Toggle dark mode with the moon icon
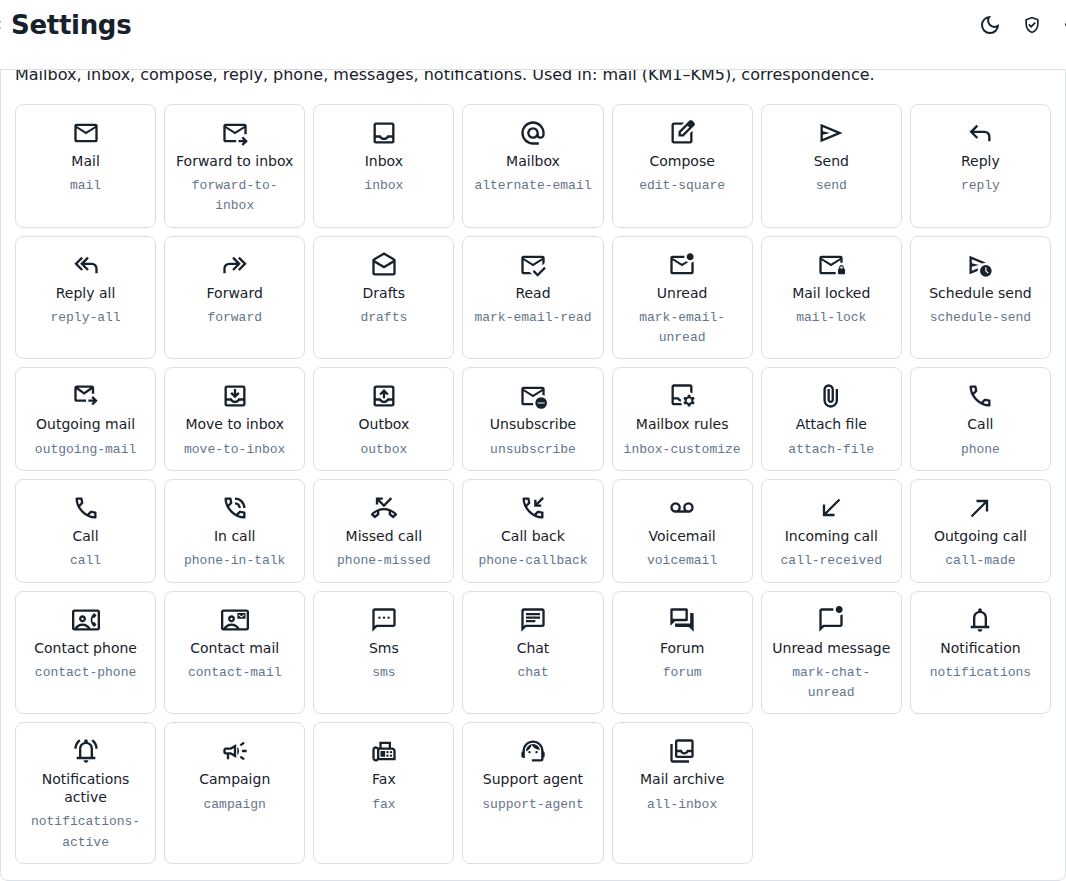The image size is (1066, 881). 990,26
